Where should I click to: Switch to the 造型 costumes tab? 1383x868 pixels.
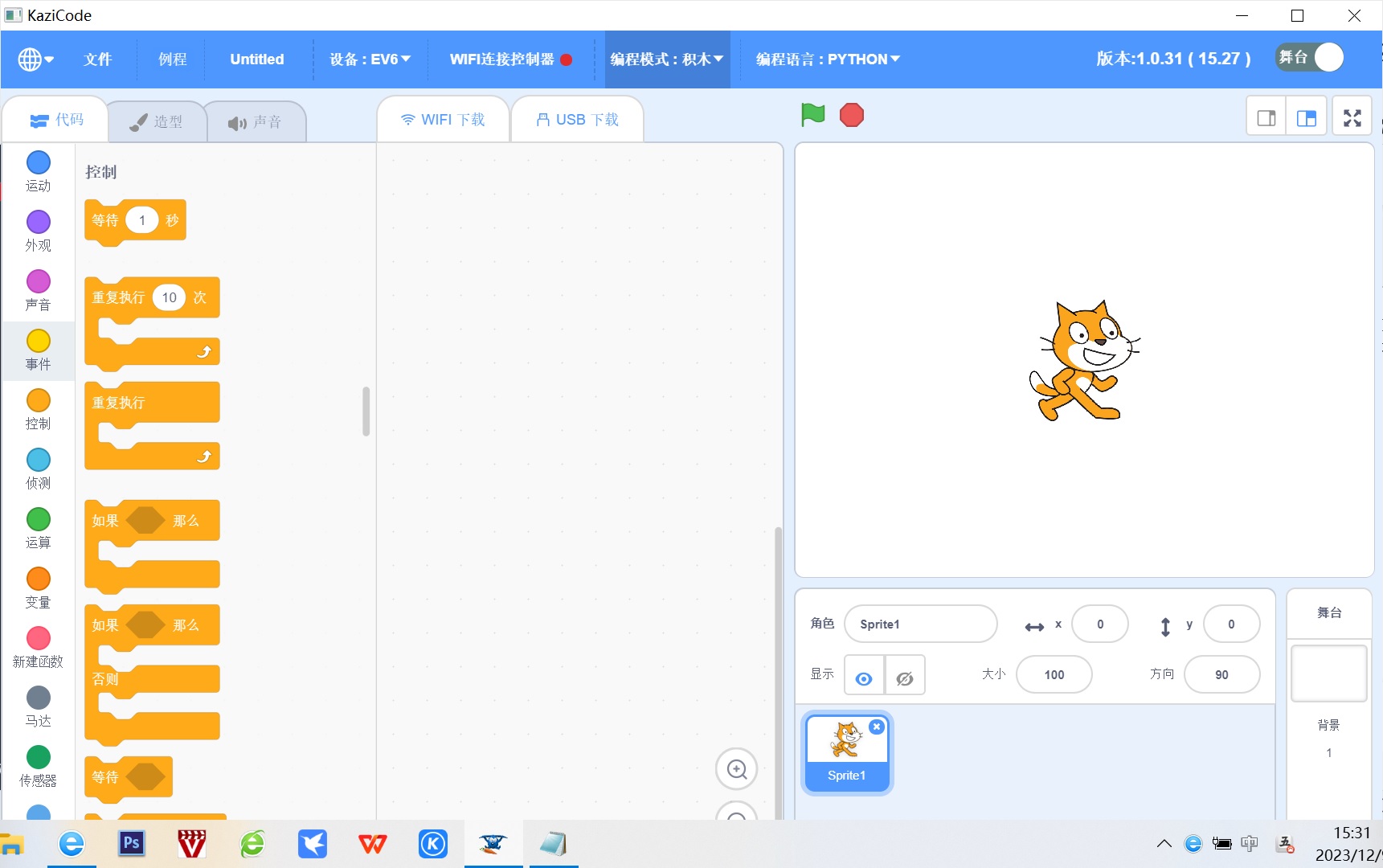click(x=156, y=122)
